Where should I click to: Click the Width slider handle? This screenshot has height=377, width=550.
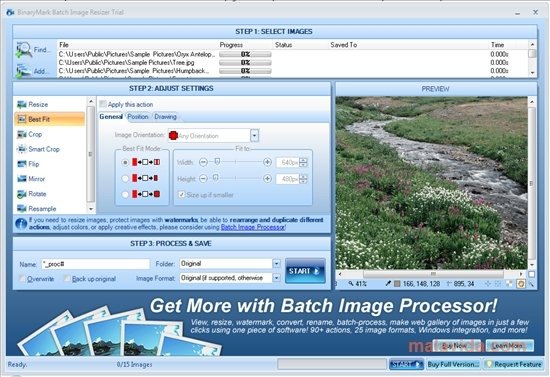[x=217, y=161]
